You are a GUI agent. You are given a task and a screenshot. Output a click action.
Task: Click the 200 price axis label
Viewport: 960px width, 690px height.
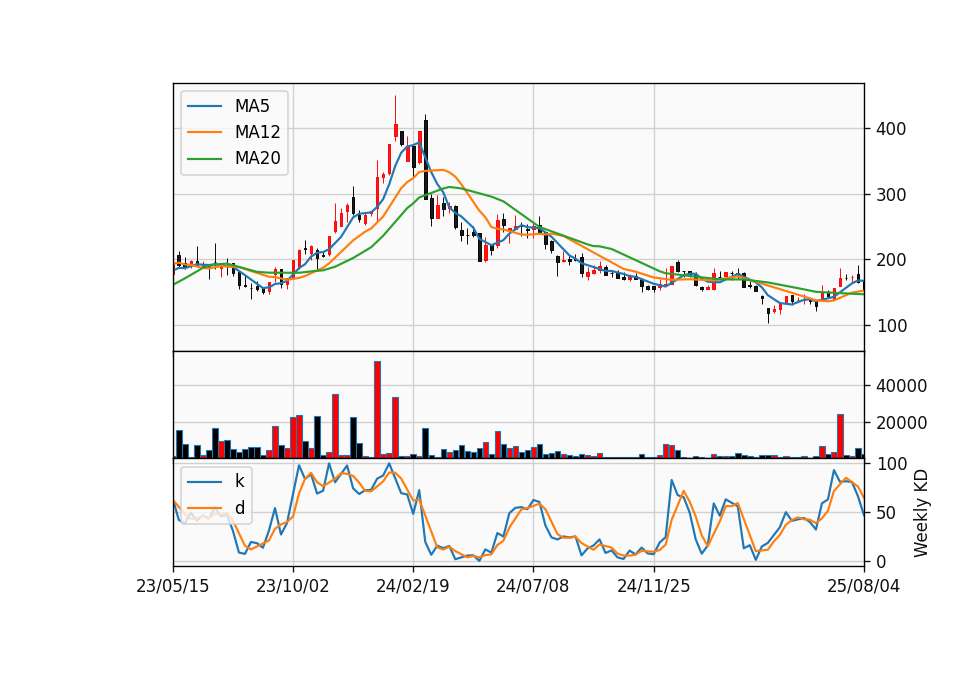click(891, 260)
